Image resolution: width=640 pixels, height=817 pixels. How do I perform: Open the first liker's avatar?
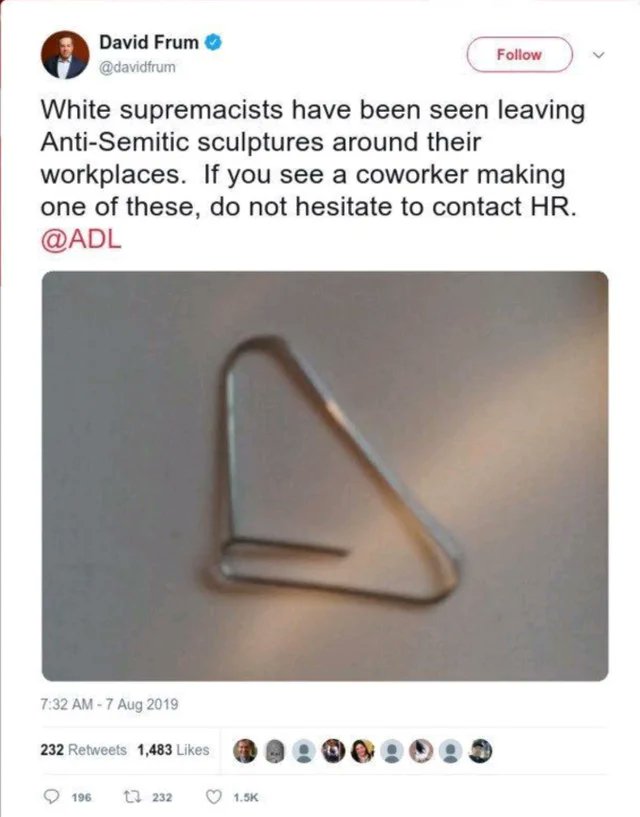pyautogui.click(x=245, y=751)
